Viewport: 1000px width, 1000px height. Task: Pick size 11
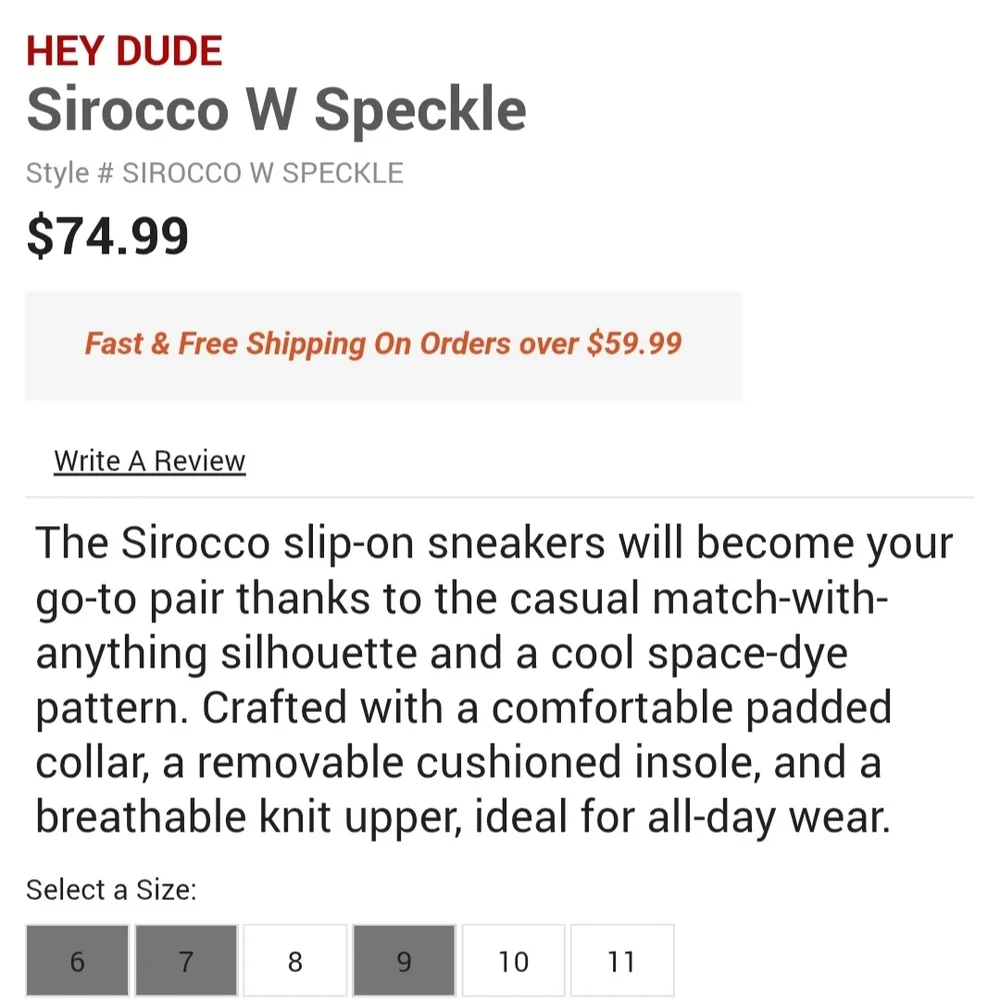622,960
